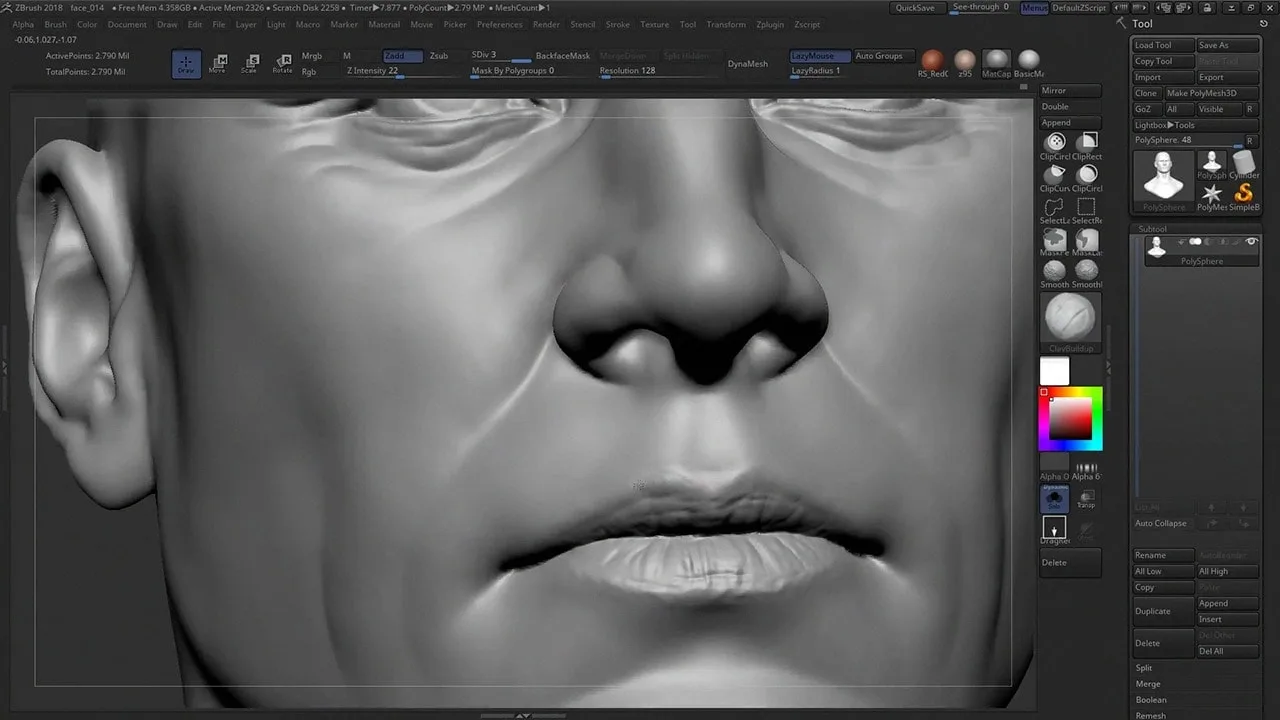This screenshot has width=1280, height=720.
Task: Adjust the DynaMesh Resolution slider
Action: pos(657,71)
